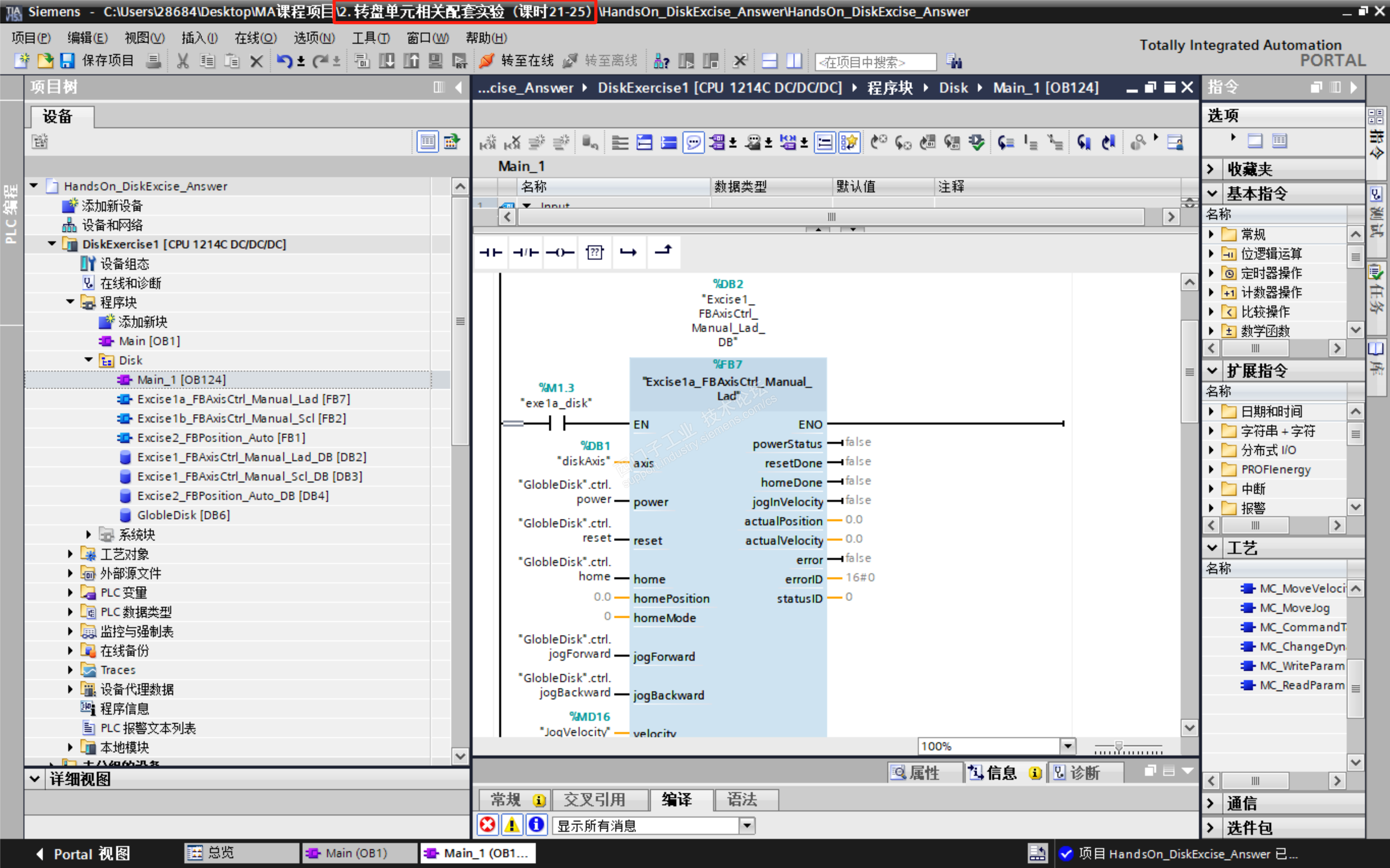Insert a normally open contact
Viewport: 1390px width, 868px height.
[x=490, y=252]
